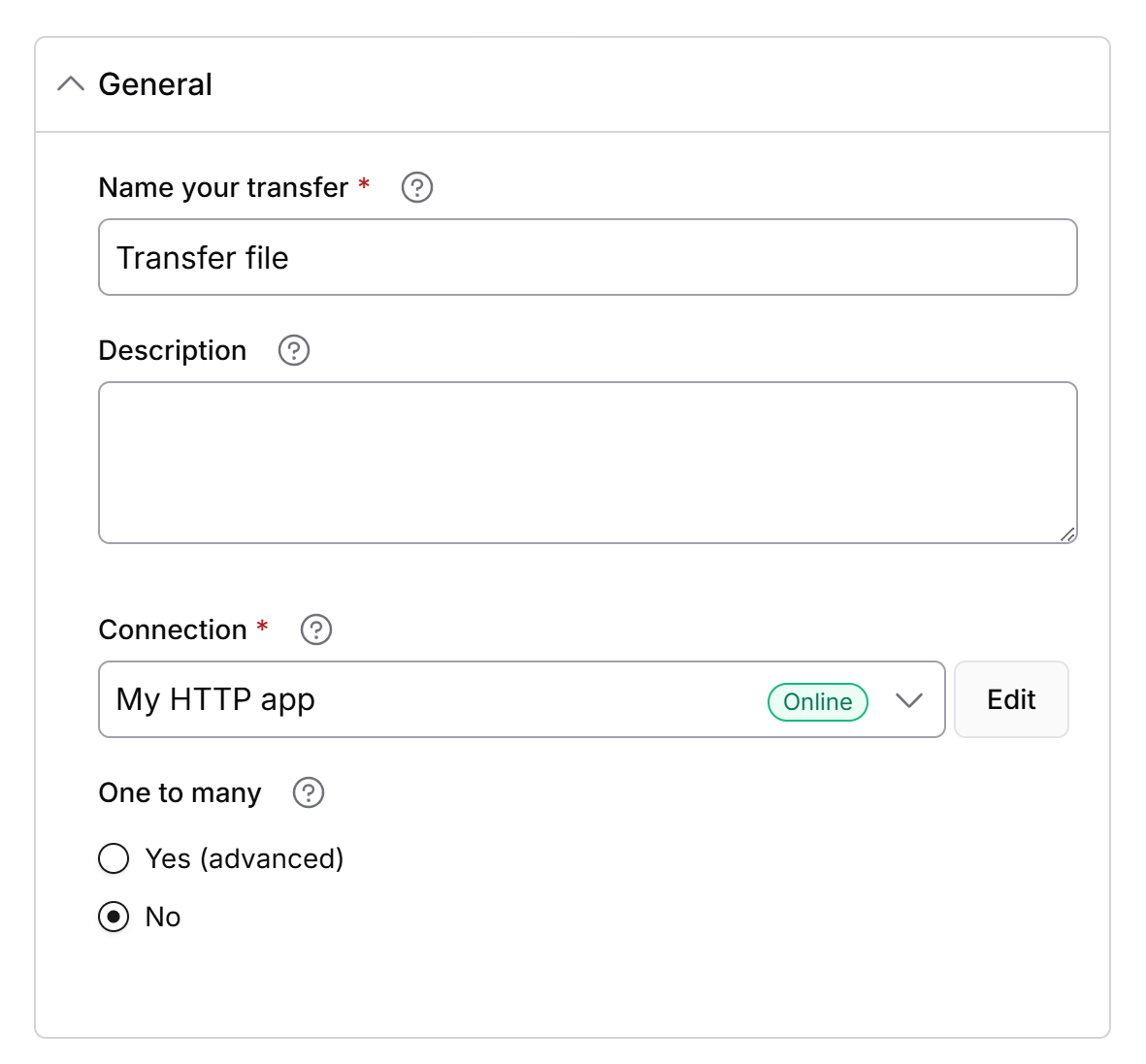
Task: Open help icon beside Connection label
Action: tap(316, 629)
